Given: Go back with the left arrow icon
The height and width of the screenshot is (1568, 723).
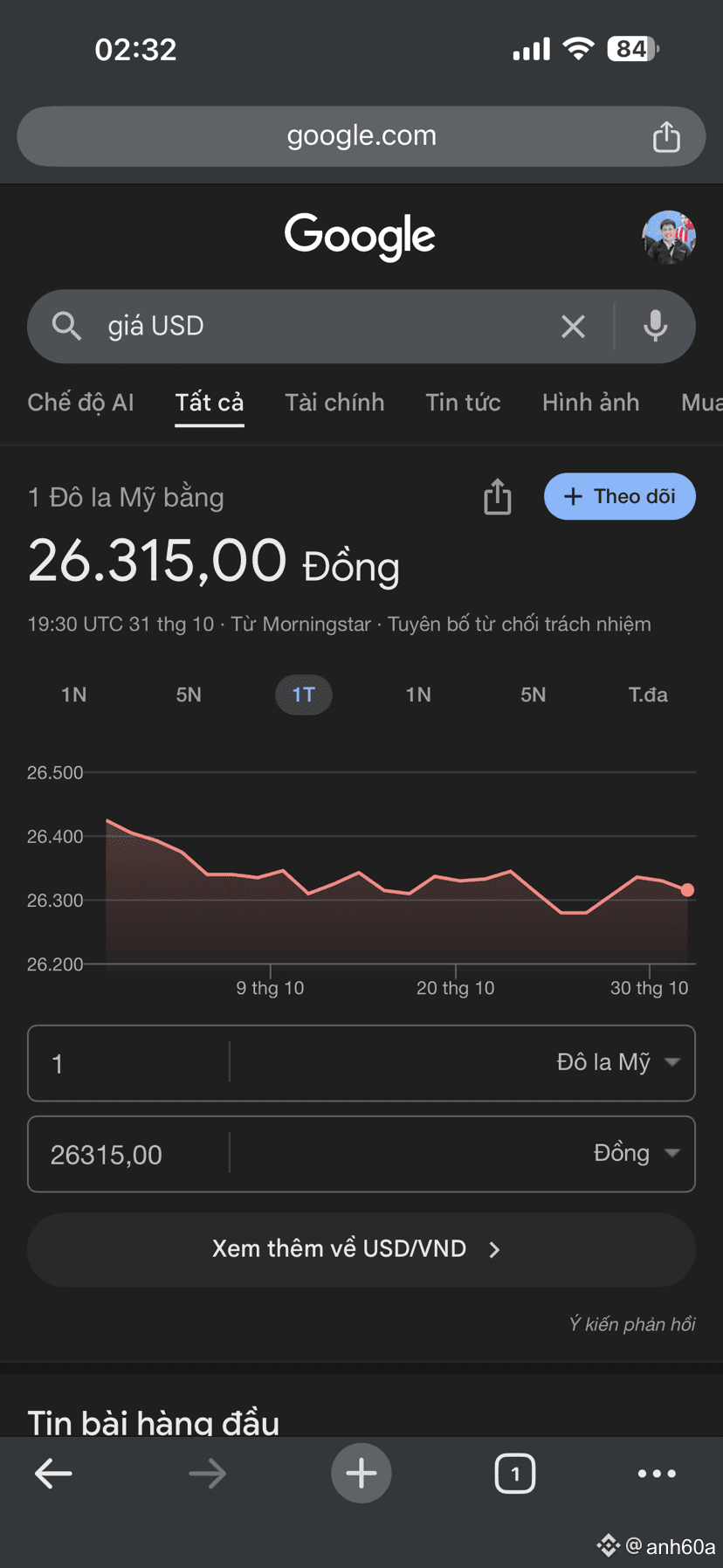Looking at the screenshot, I should click(x=53, y=1474).
